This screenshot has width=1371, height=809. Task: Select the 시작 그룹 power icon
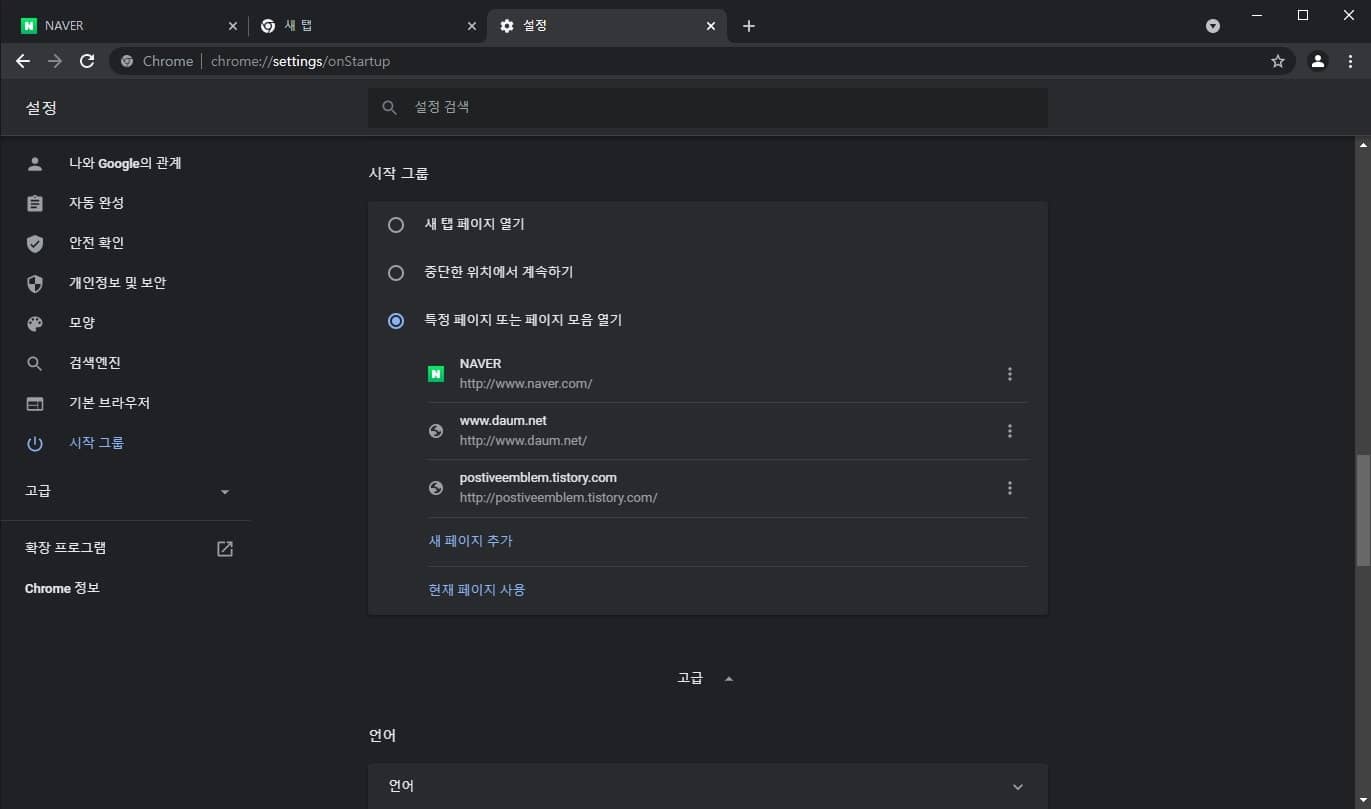coord(35,442)
